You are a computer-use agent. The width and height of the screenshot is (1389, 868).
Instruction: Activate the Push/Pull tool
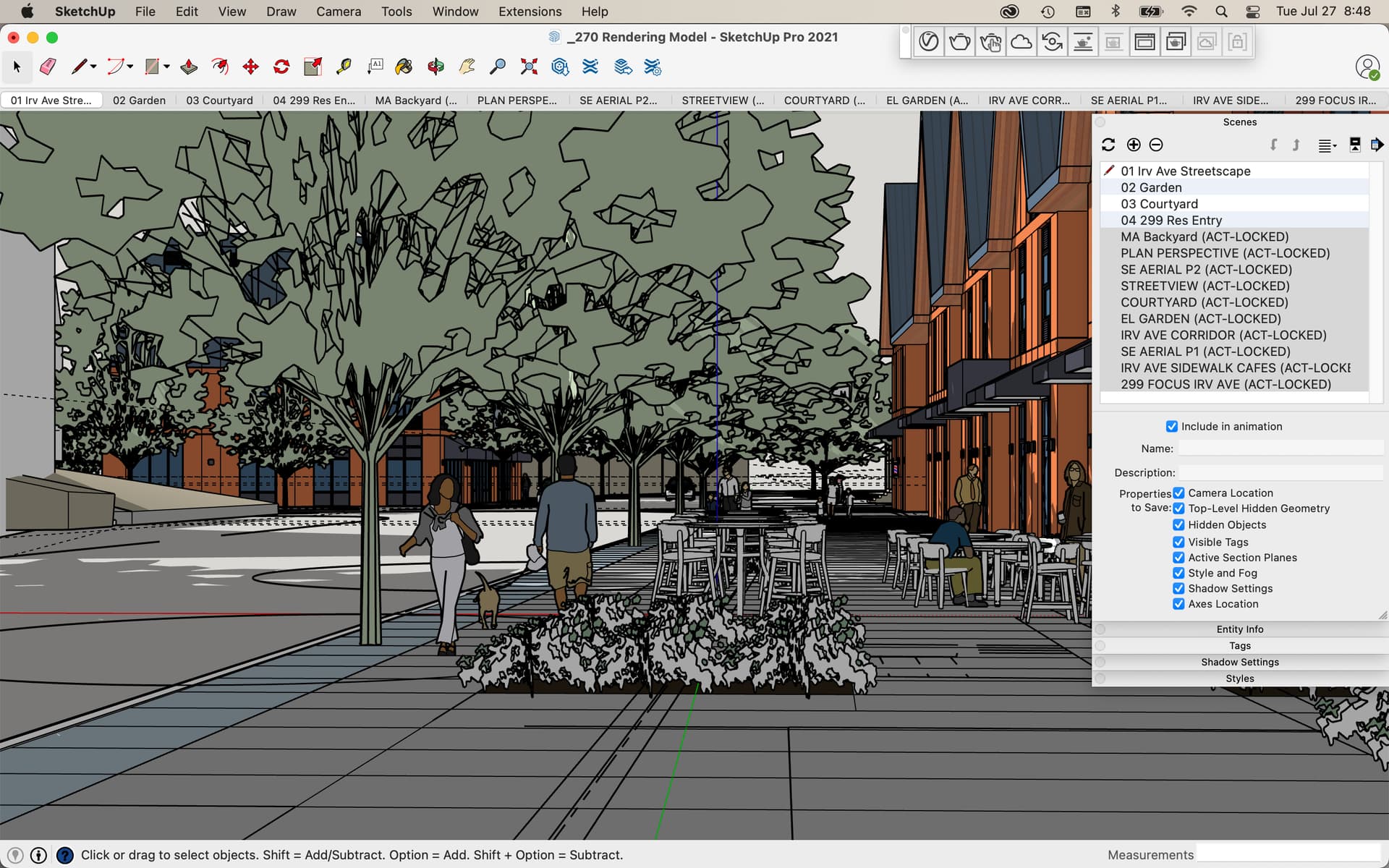189,67
